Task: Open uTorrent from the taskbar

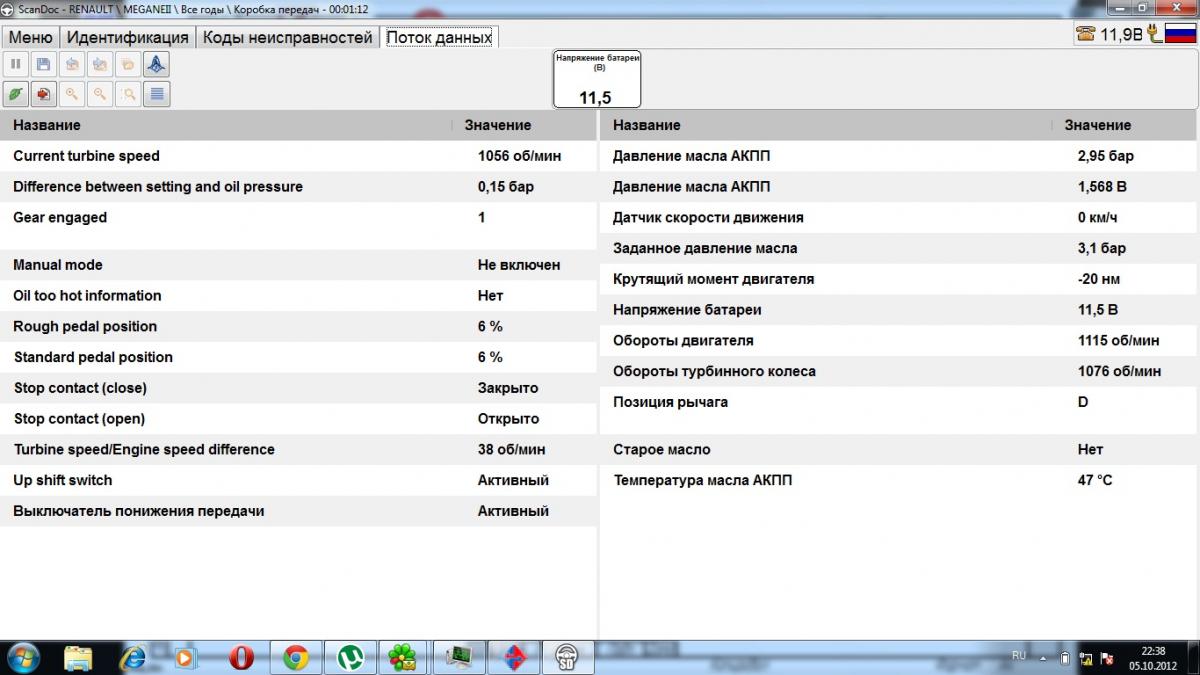Action: tap(350, 657)
